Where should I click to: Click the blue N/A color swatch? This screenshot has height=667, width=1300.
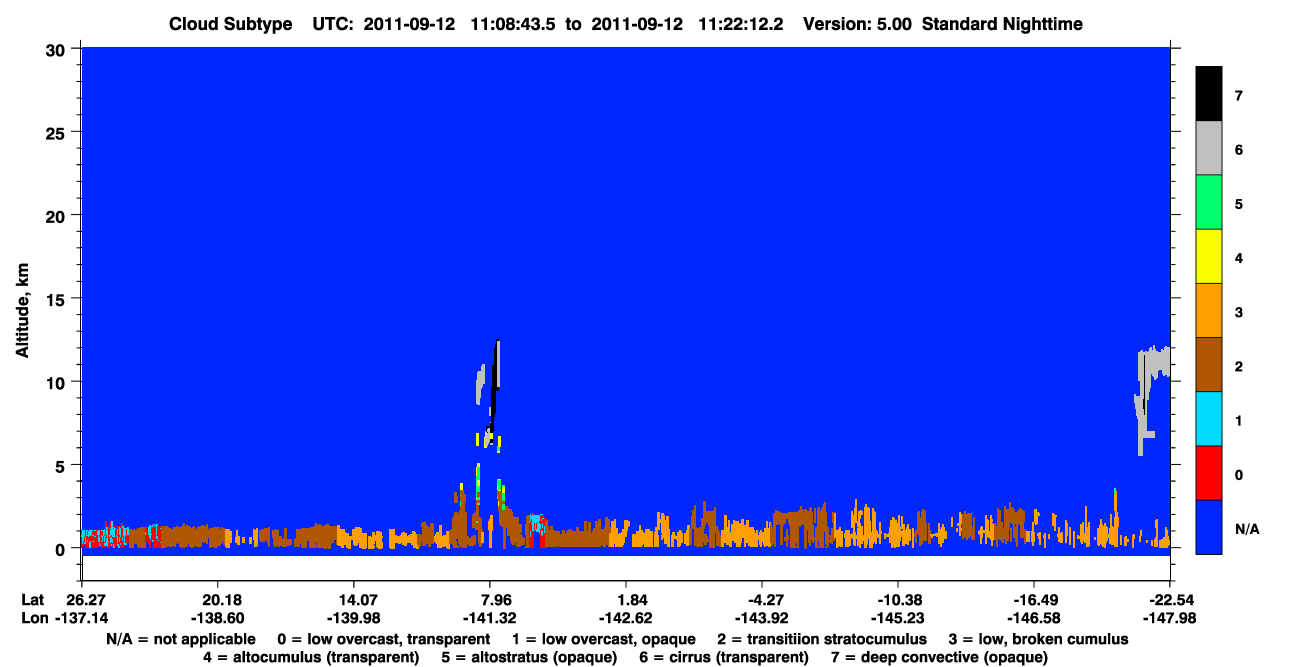pos(1209,527)
